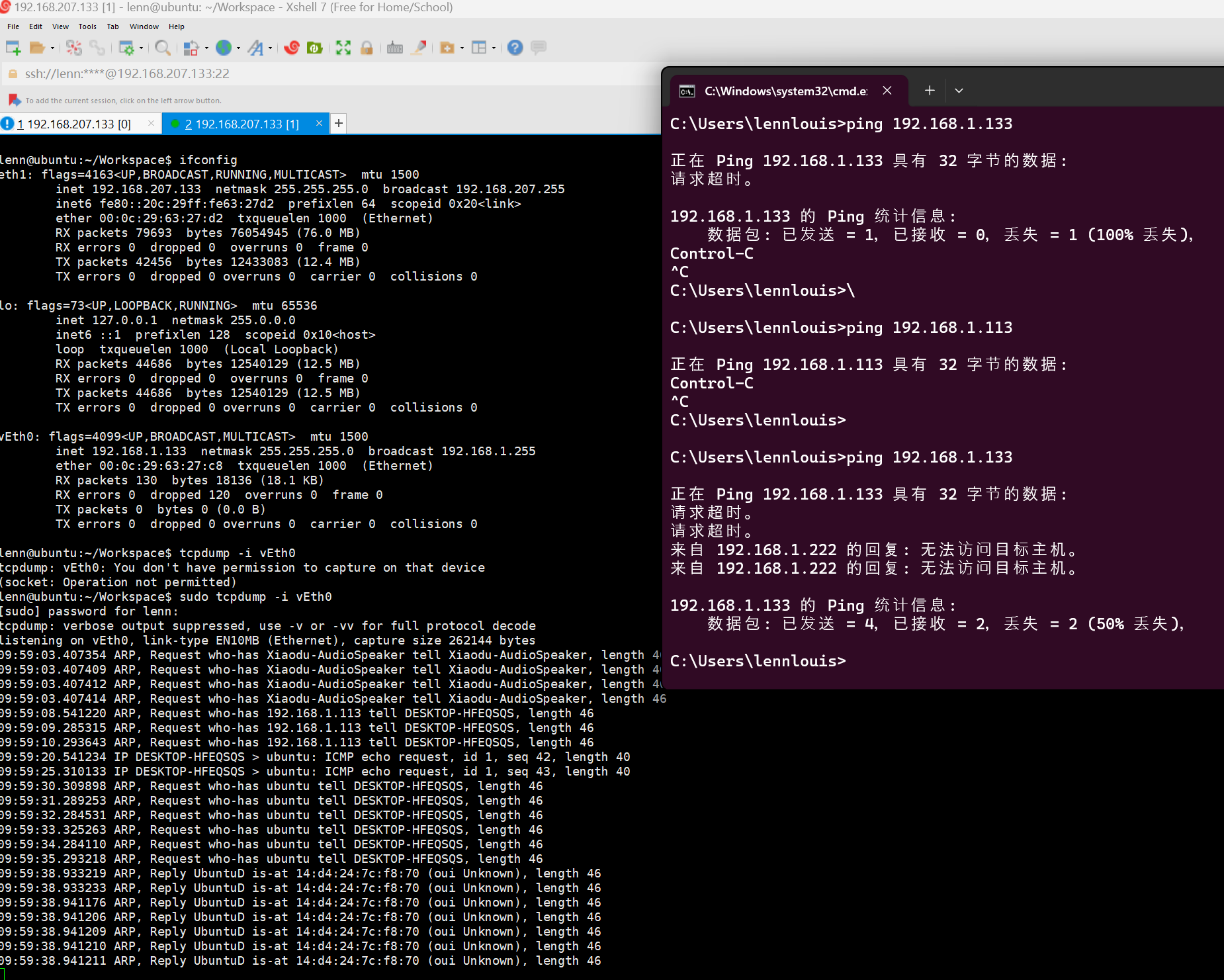1224x980 pixels.
Task: Click the Color Scheme icon
Action: pyautogui.click(x=191, y=48)
